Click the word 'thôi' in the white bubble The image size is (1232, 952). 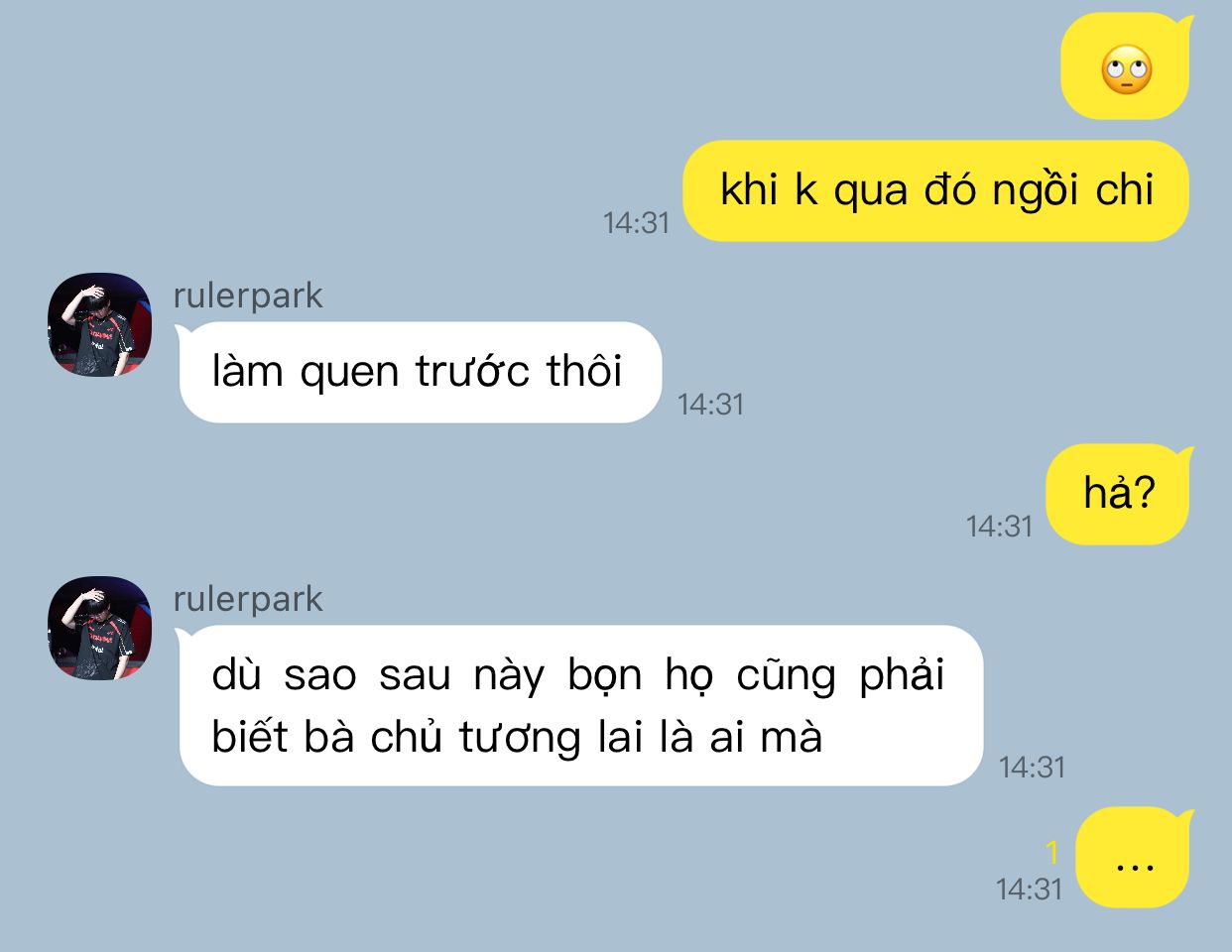coord(584,371)
